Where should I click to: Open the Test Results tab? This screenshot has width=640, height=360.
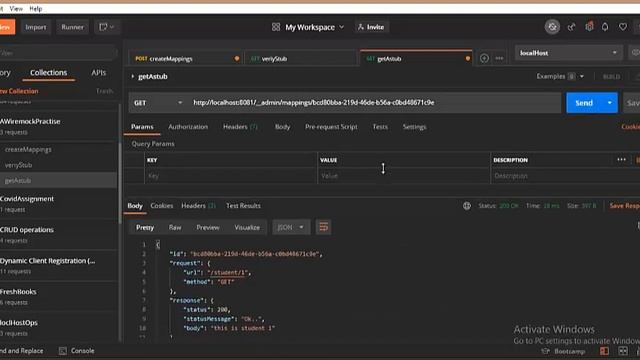(x=243, y=206)
